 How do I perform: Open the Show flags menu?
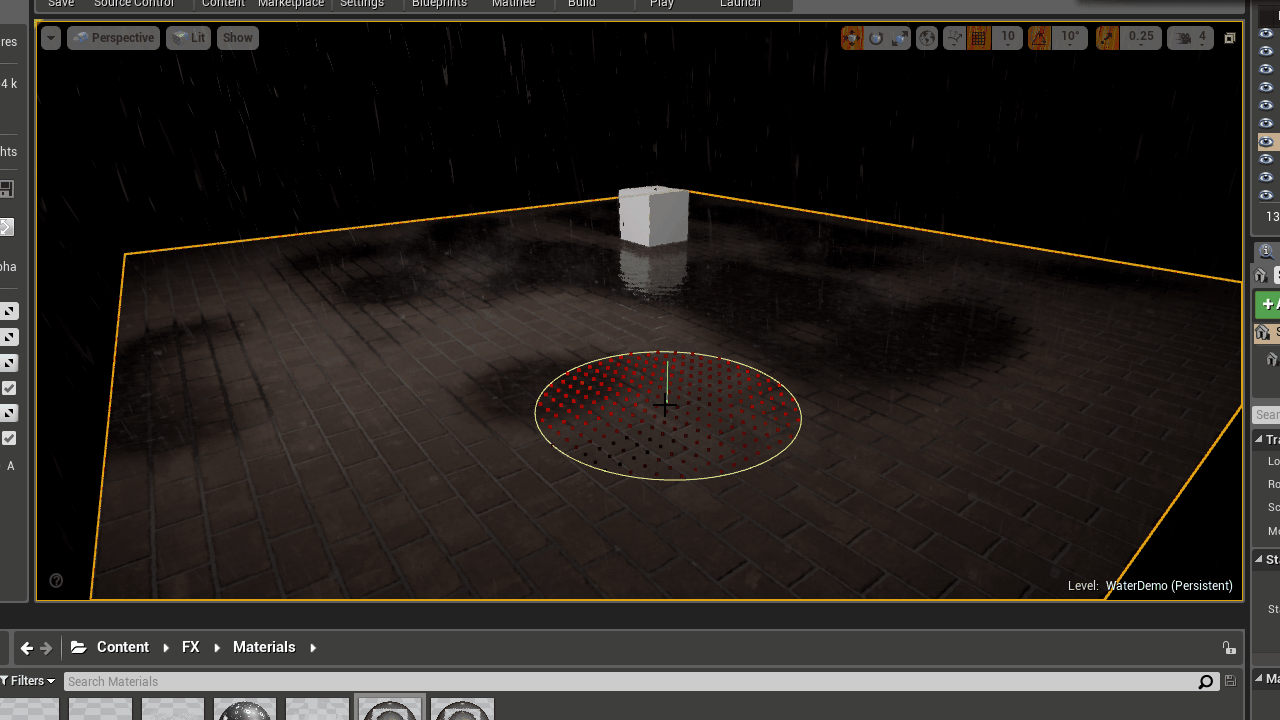[x=238, y=38]
